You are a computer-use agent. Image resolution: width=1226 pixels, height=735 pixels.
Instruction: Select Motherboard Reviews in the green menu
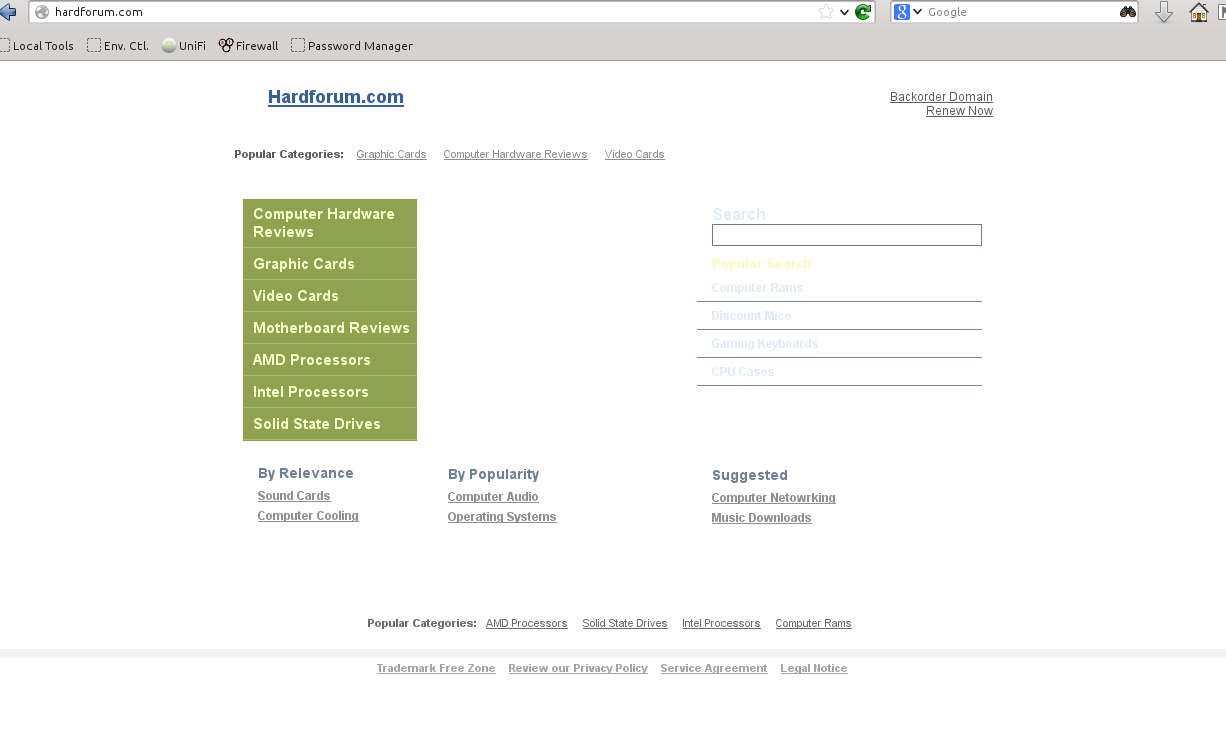point(331,328)
